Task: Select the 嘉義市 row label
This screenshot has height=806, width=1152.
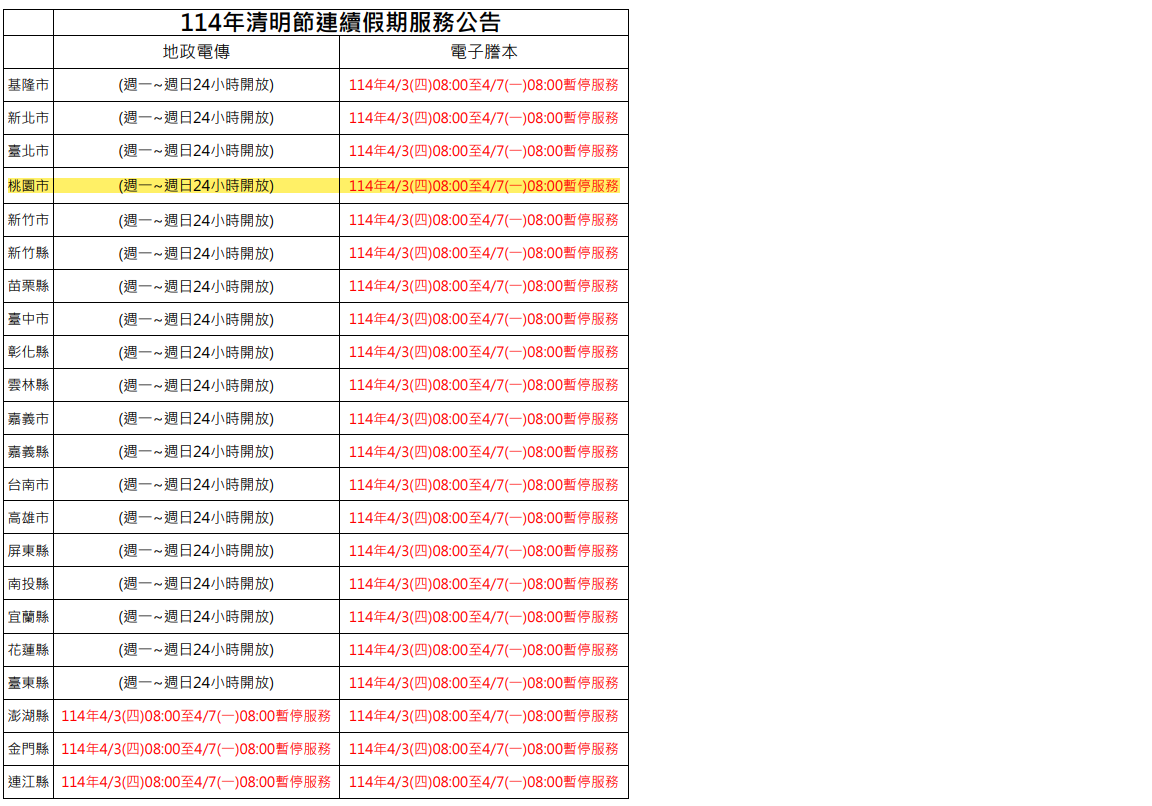Action: [29, 419]
